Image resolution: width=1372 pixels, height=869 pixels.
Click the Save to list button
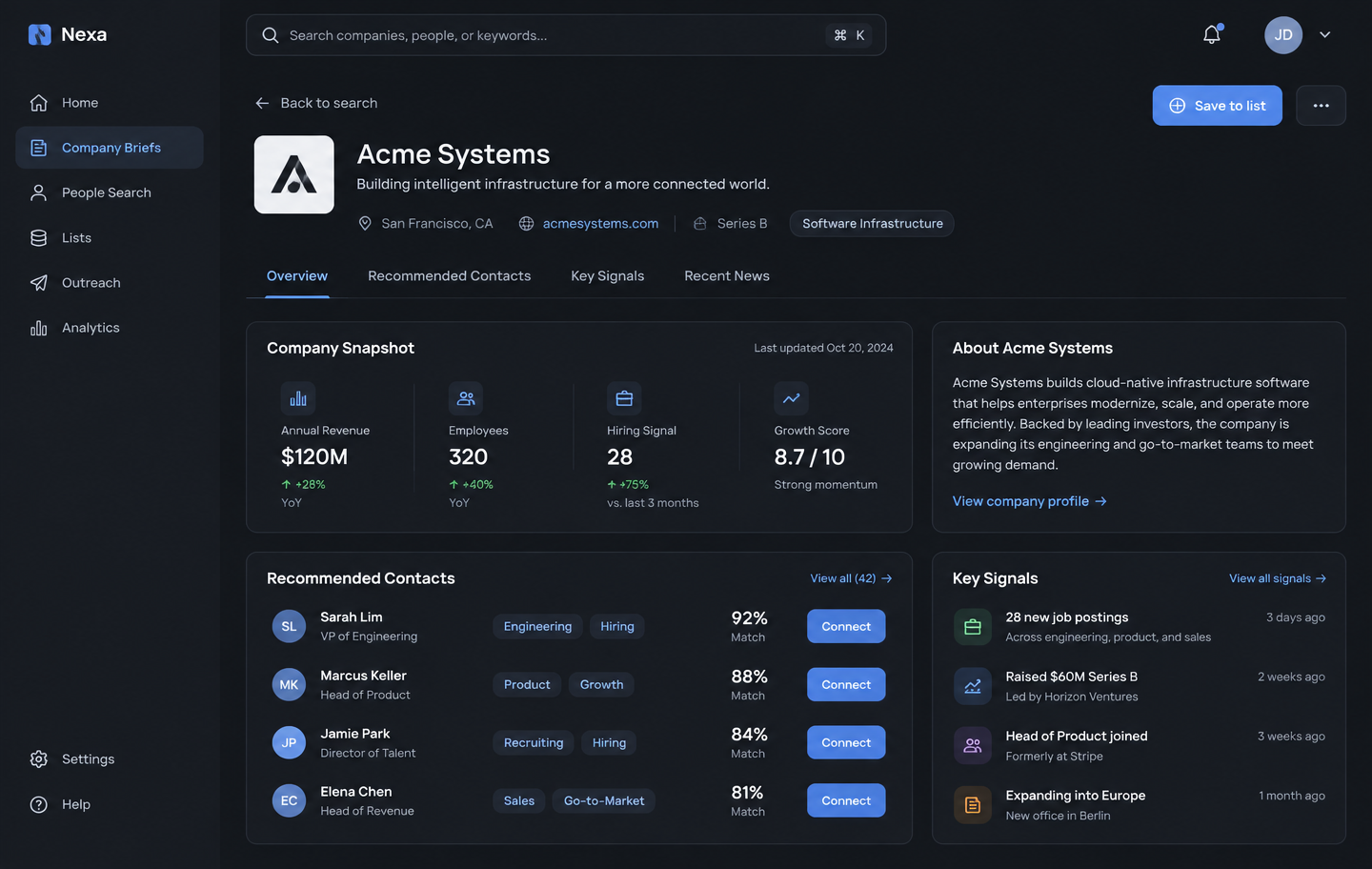point(1218,106)
